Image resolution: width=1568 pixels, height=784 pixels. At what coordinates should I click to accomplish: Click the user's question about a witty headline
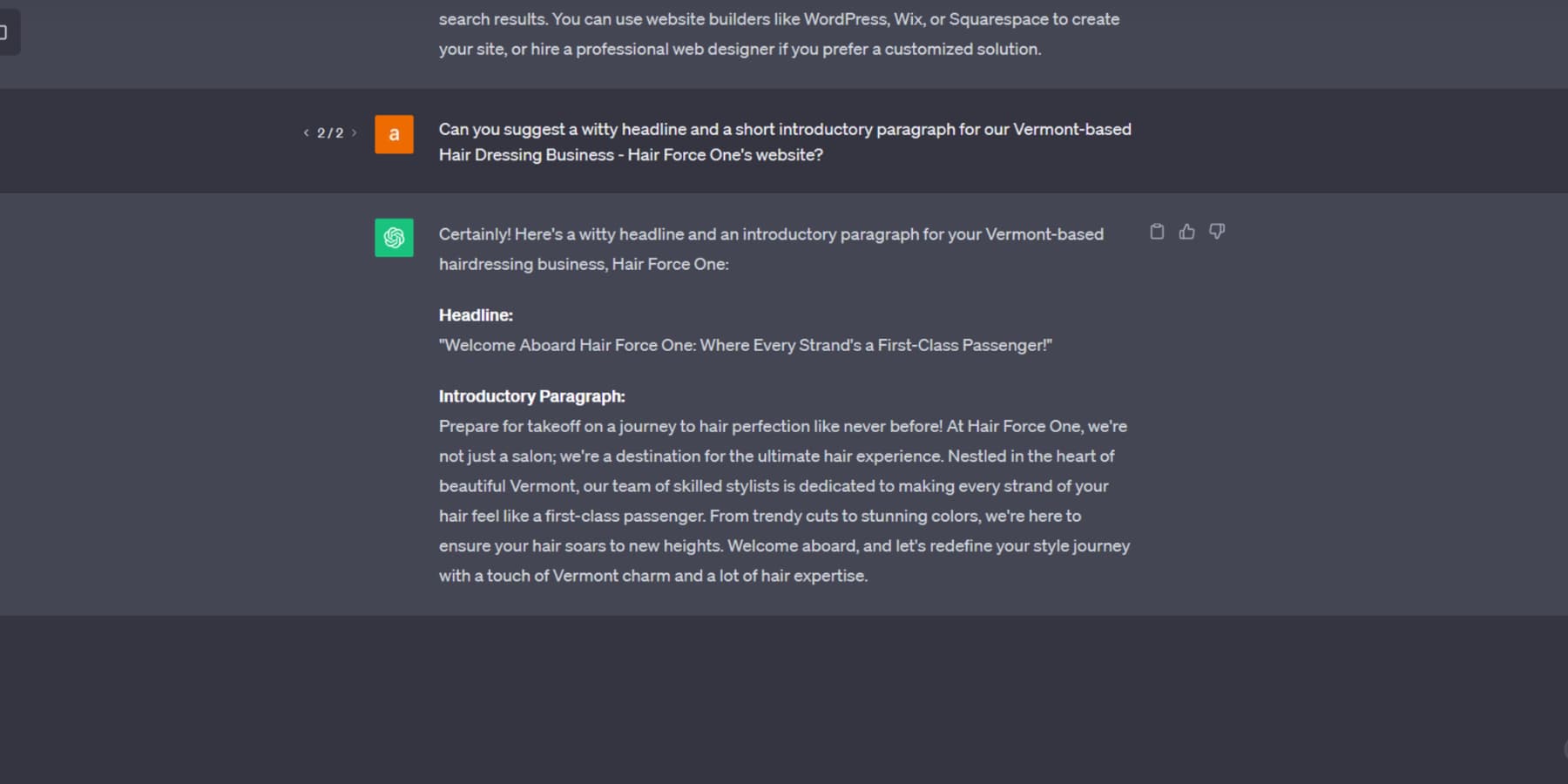click(784, 141)
